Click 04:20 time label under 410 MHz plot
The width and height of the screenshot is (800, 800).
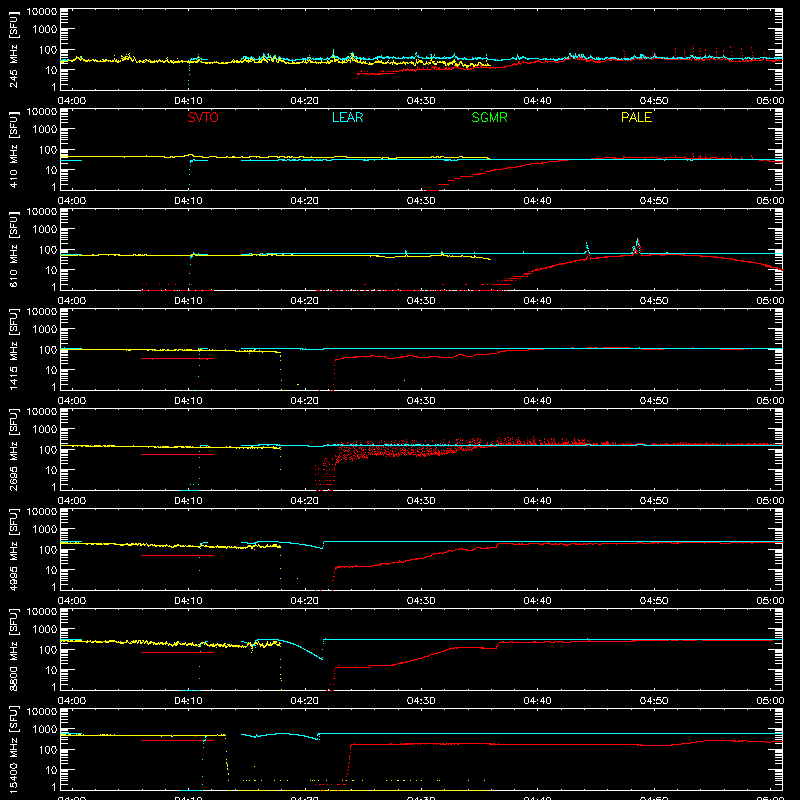[x=305, y=201]
